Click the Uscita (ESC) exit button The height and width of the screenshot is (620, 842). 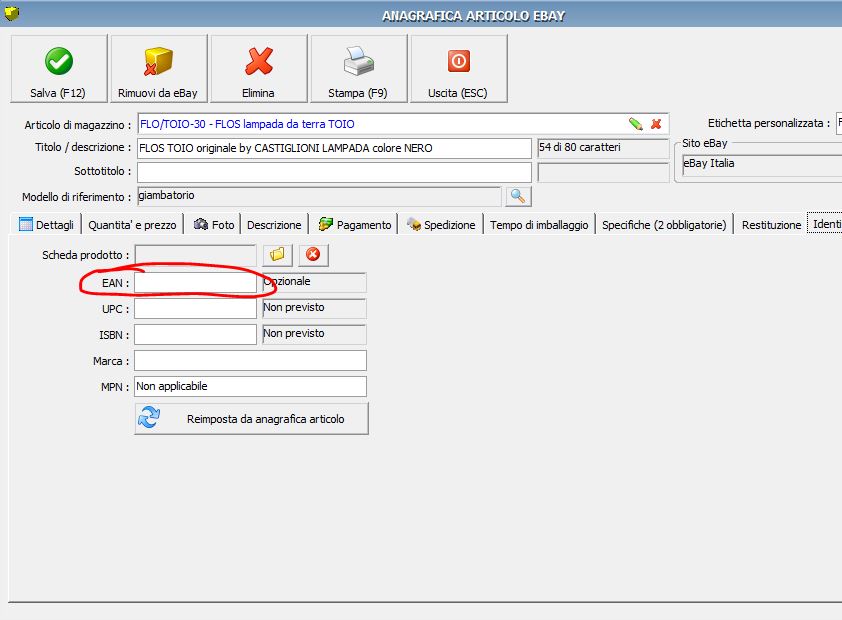click(458, 68)
